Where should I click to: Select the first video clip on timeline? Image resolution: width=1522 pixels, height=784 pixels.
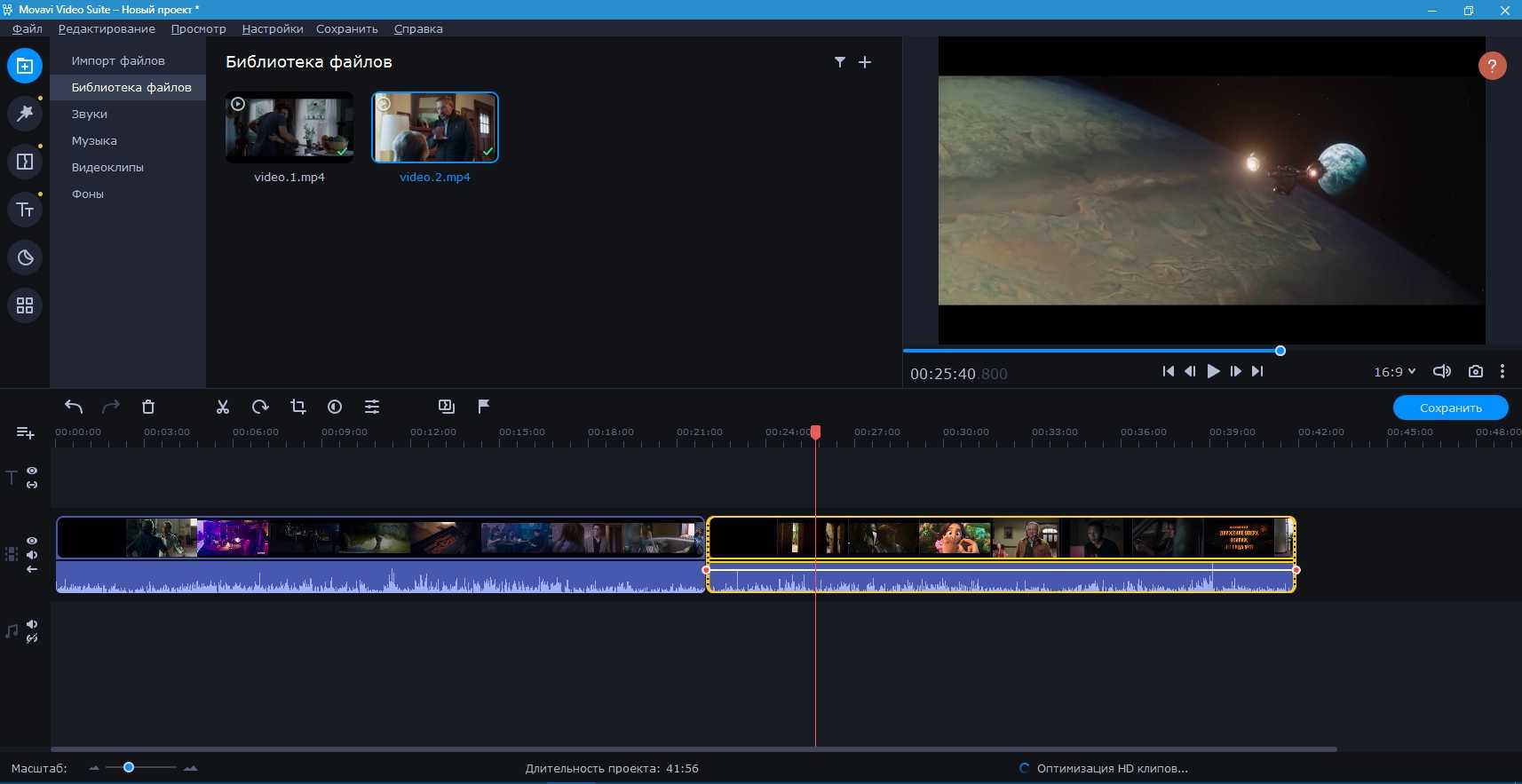pyautogui.click(x=380, y=555)
